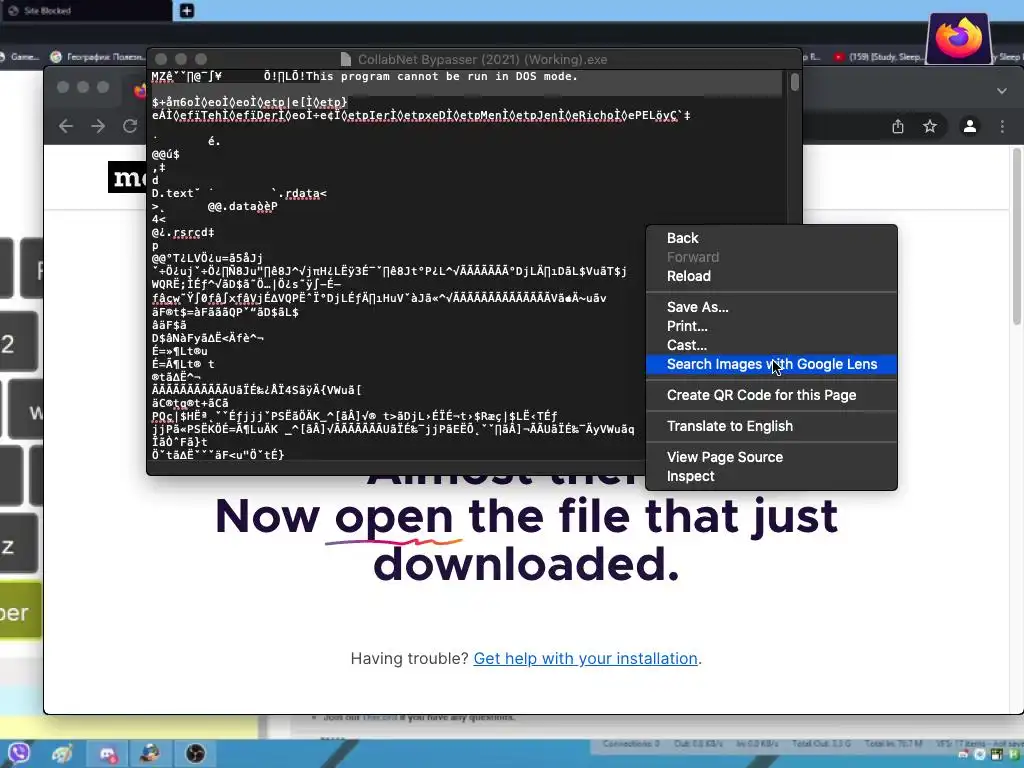Click the browser forward arrow icon

(x=98, y=126)
